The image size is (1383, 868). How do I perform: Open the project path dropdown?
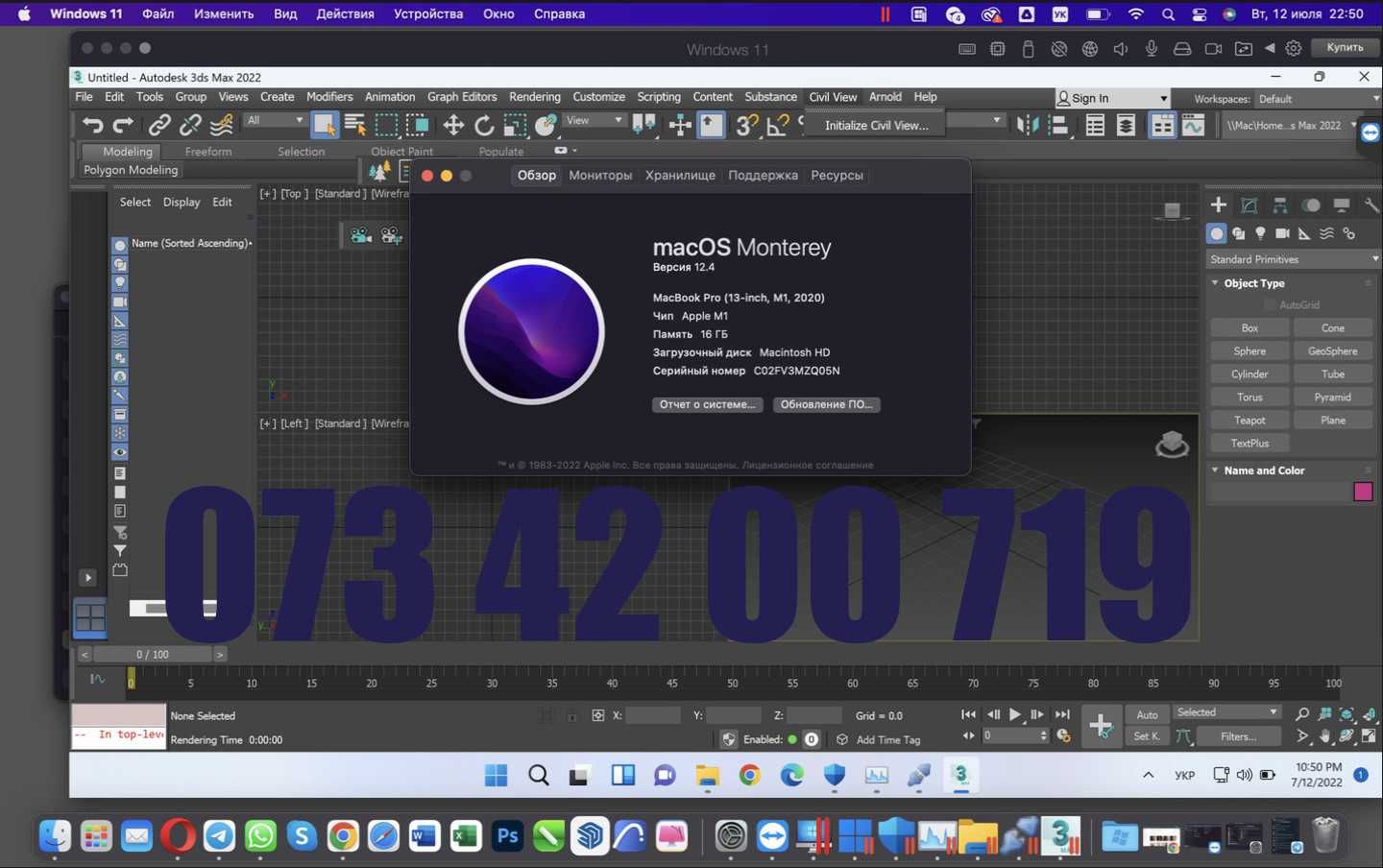point(1291,125)
